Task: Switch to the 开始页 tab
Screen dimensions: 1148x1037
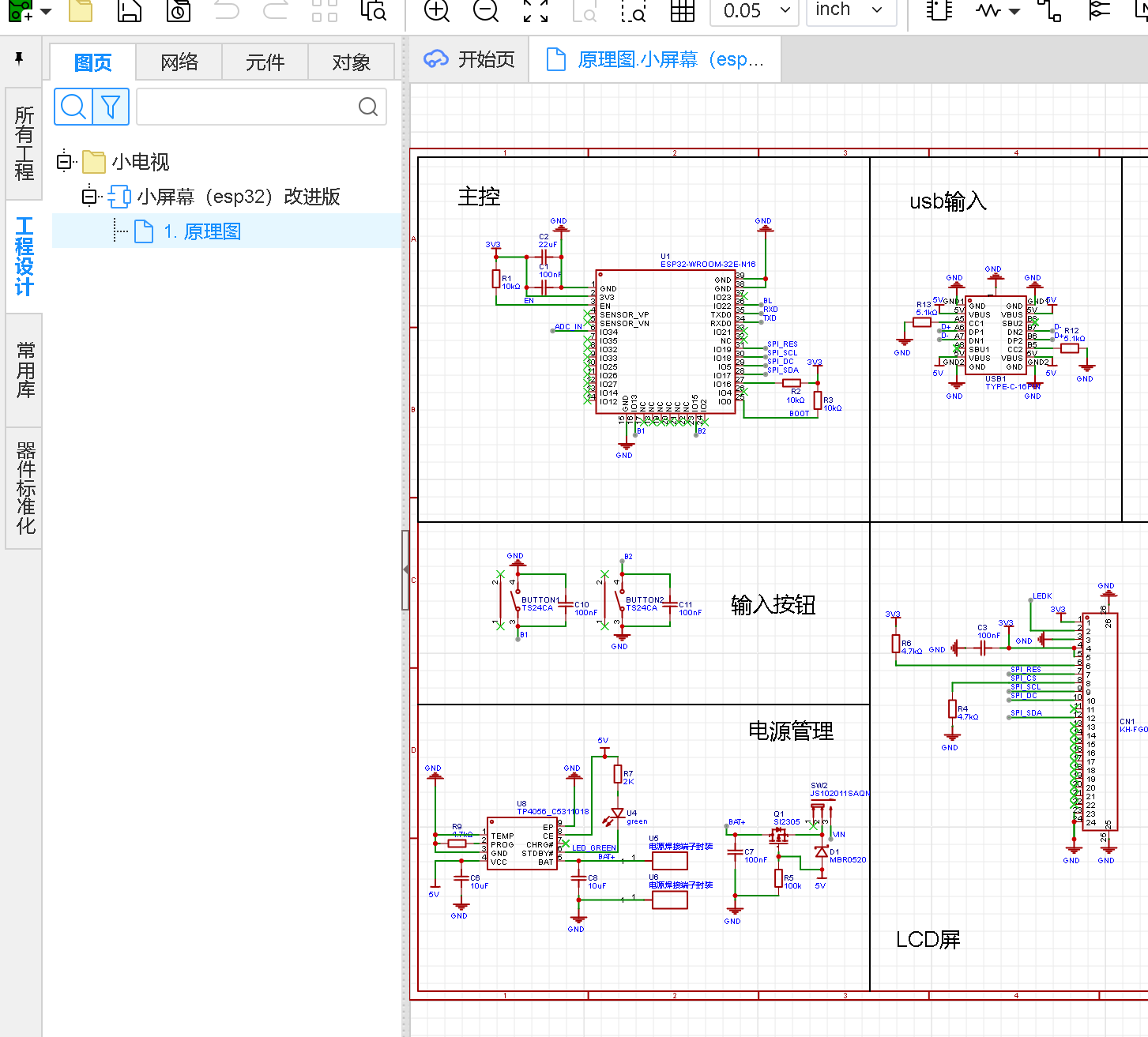Action: click(x=471, y=60)
